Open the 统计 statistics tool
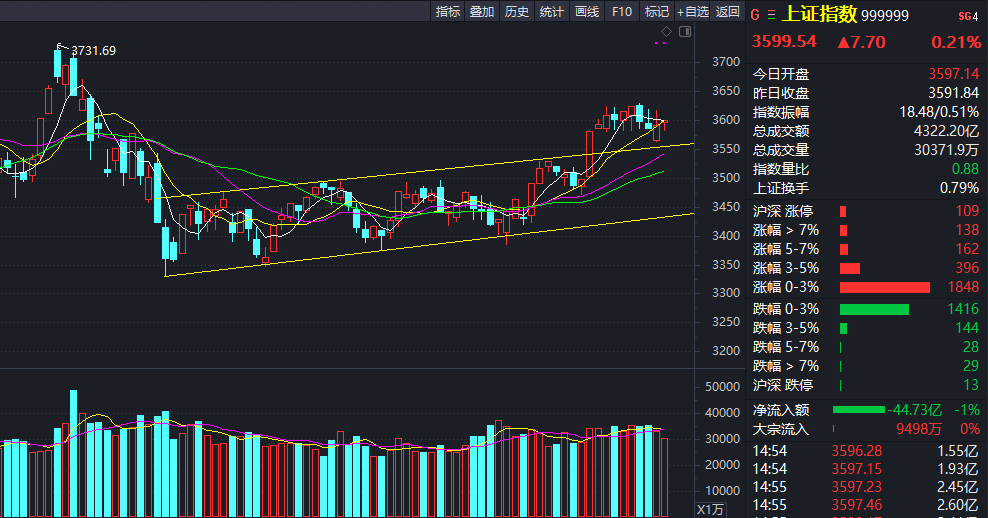988x518 pixels. point(551,11)
